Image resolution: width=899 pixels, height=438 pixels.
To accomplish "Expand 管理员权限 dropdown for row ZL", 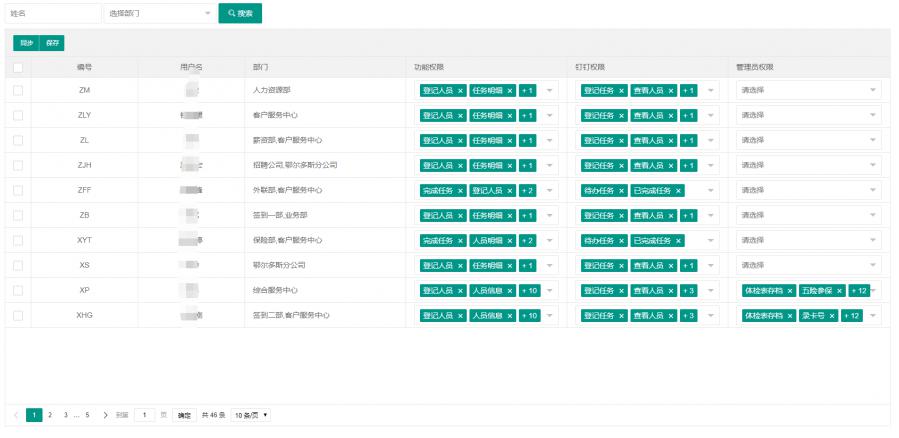I will coord(809,140).
